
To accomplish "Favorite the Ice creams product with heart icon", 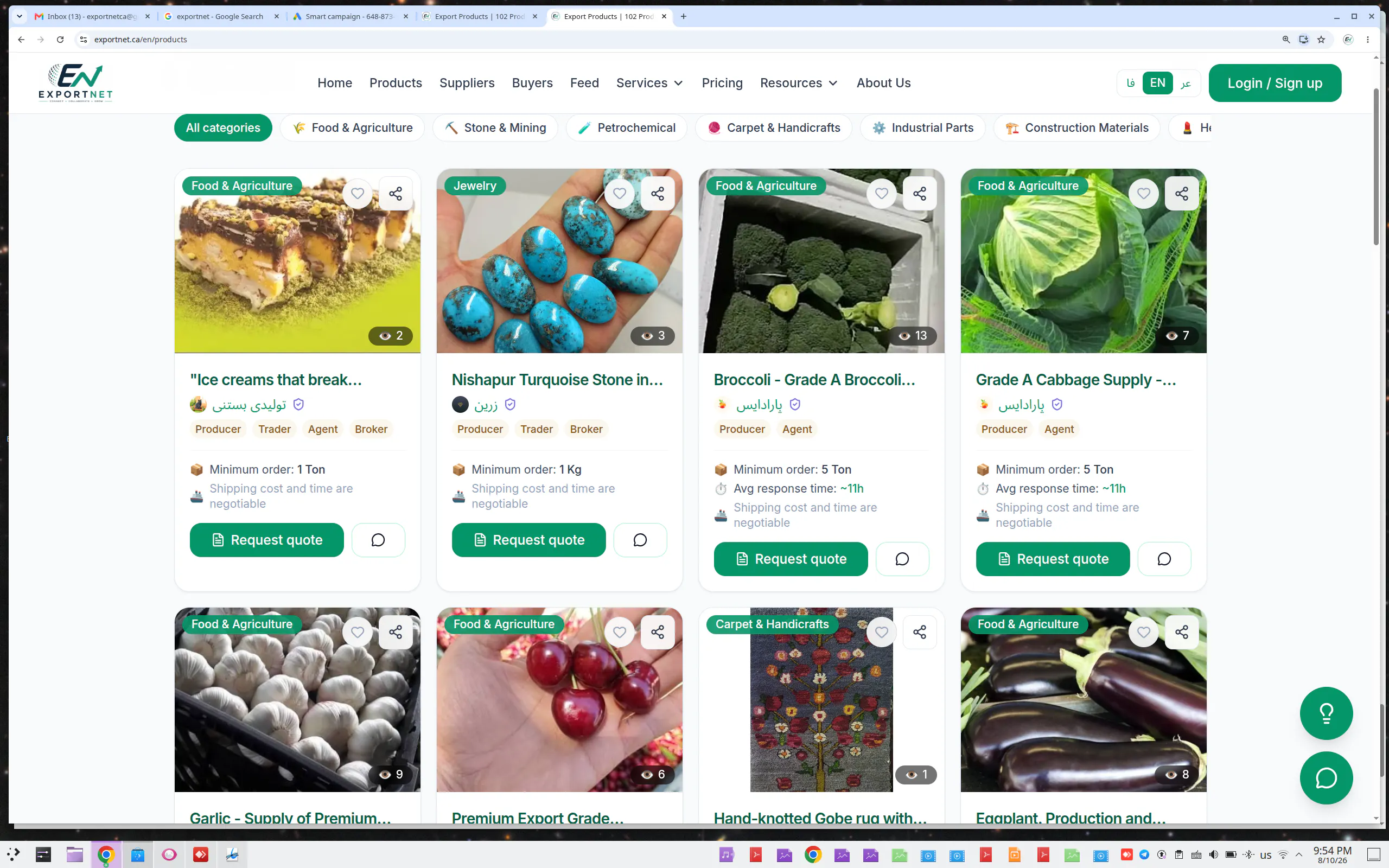I will [357, 194].
